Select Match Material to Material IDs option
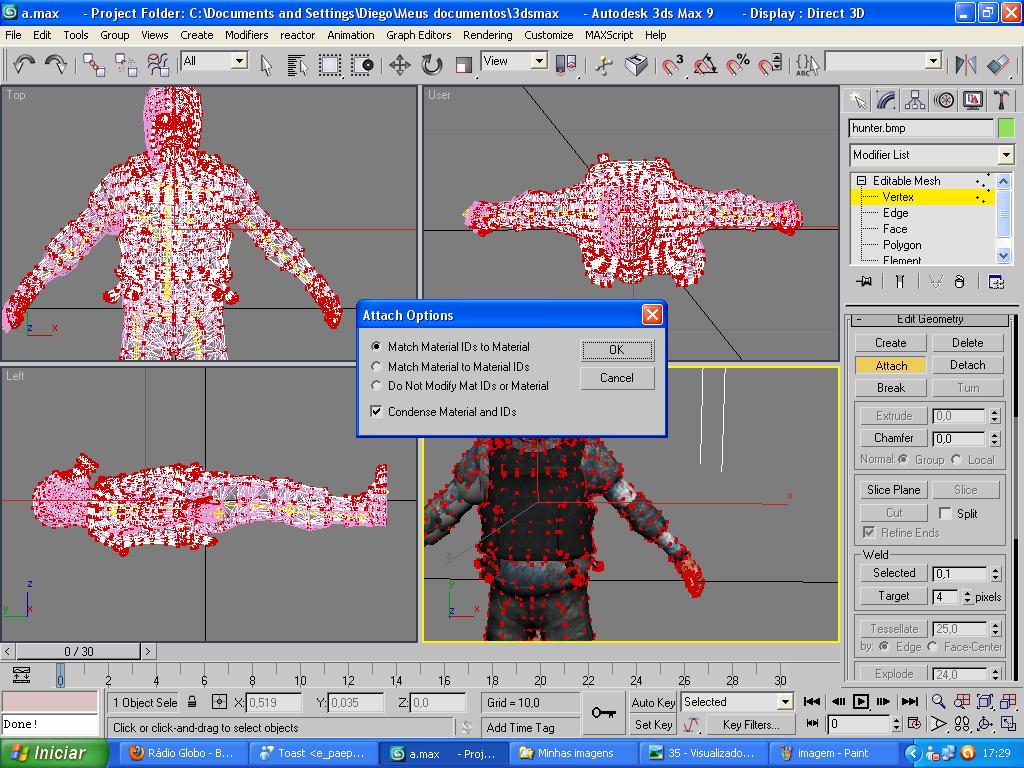1024x768 pixels. (x=377, y=367)
